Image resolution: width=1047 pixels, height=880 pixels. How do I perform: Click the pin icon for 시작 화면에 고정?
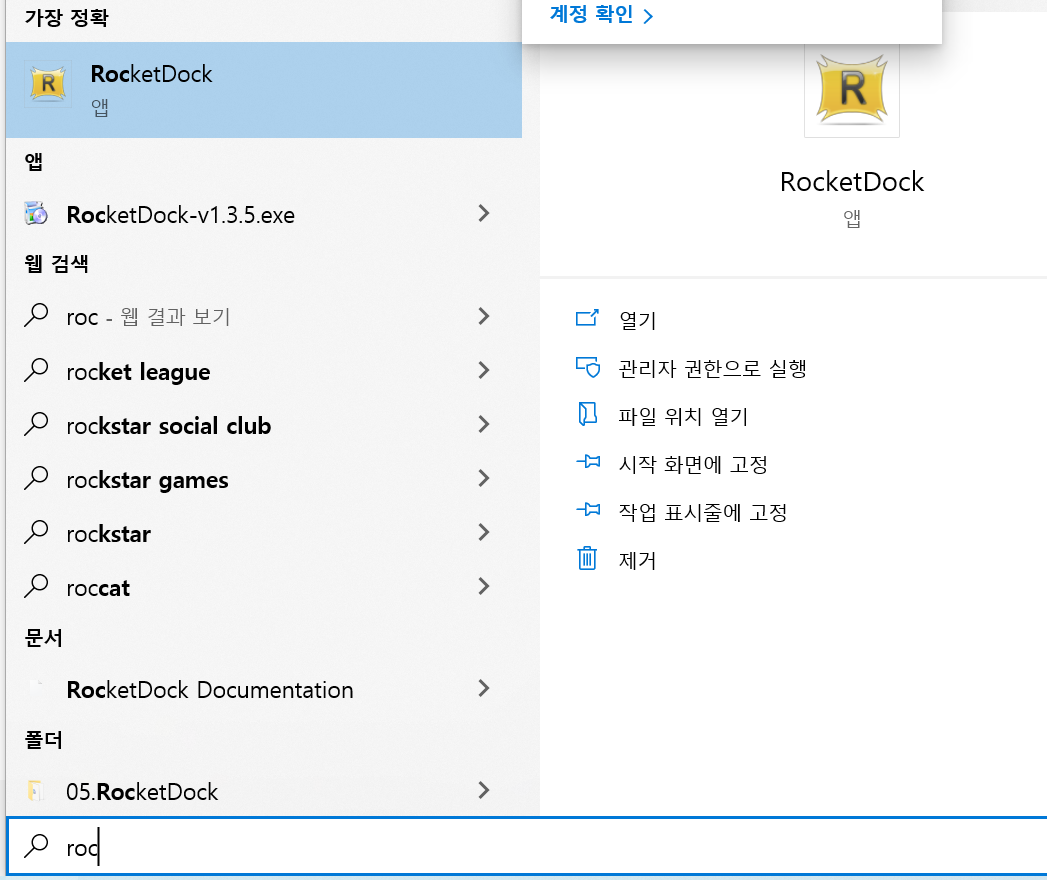588,461
